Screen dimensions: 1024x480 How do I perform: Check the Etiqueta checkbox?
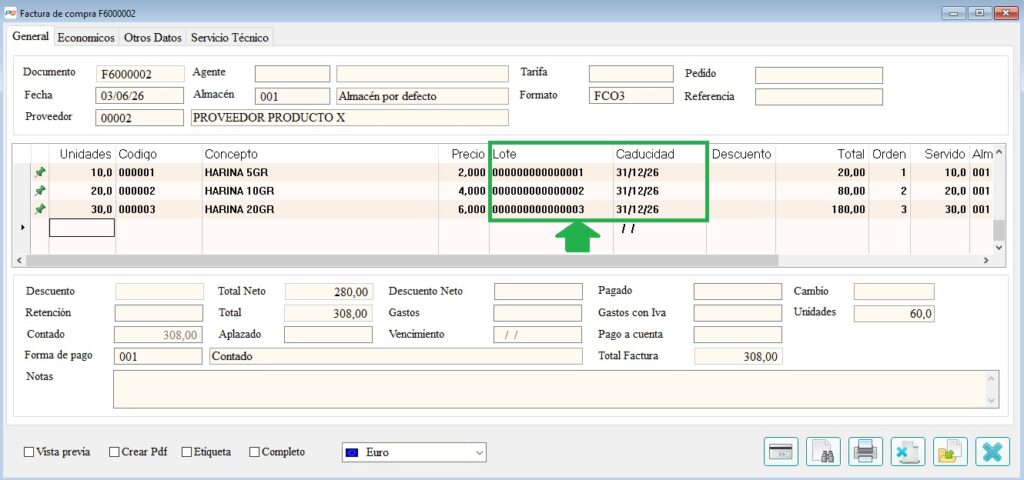187,452
